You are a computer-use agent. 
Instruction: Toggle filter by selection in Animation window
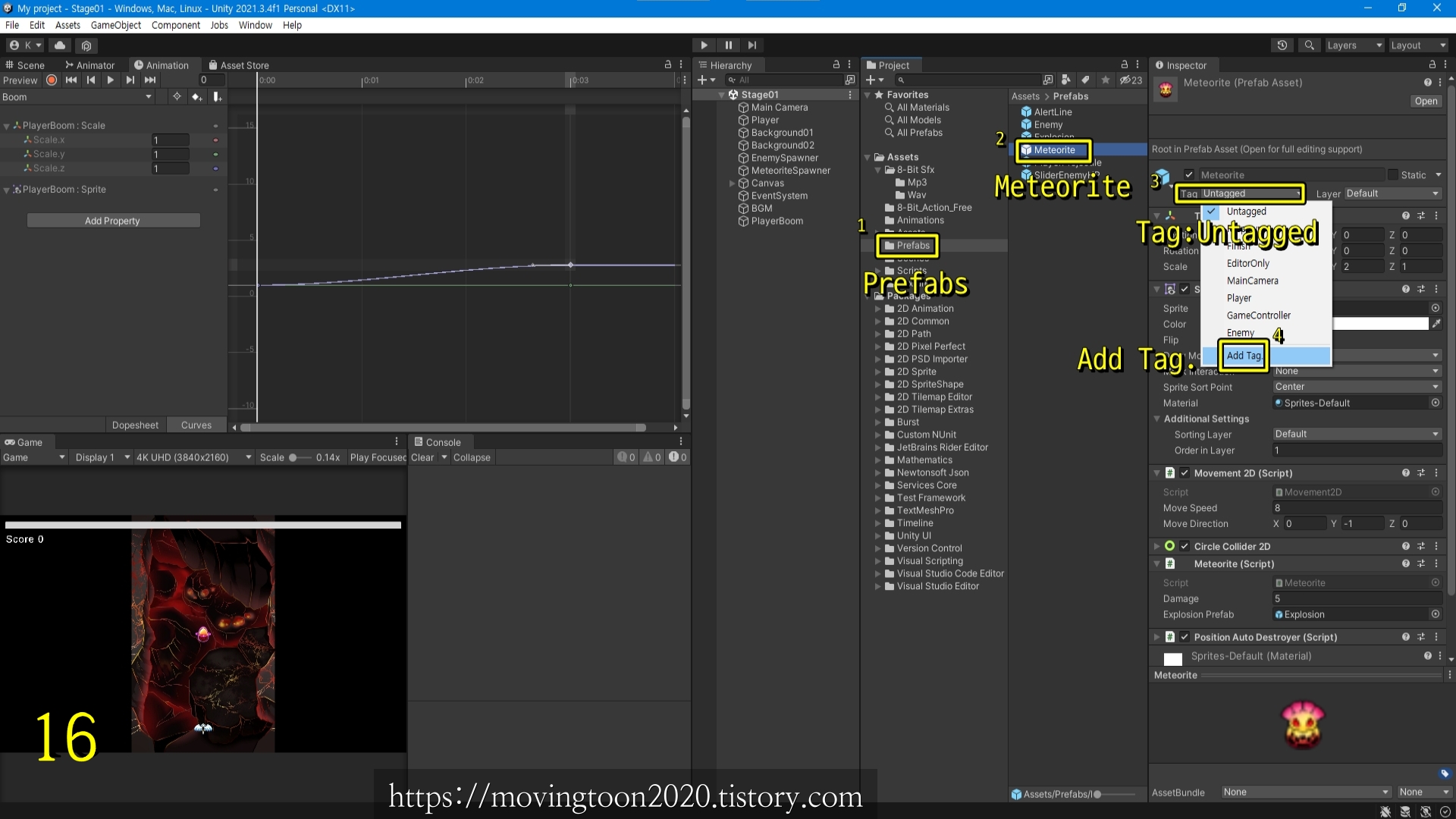click(x=177, y=96)
